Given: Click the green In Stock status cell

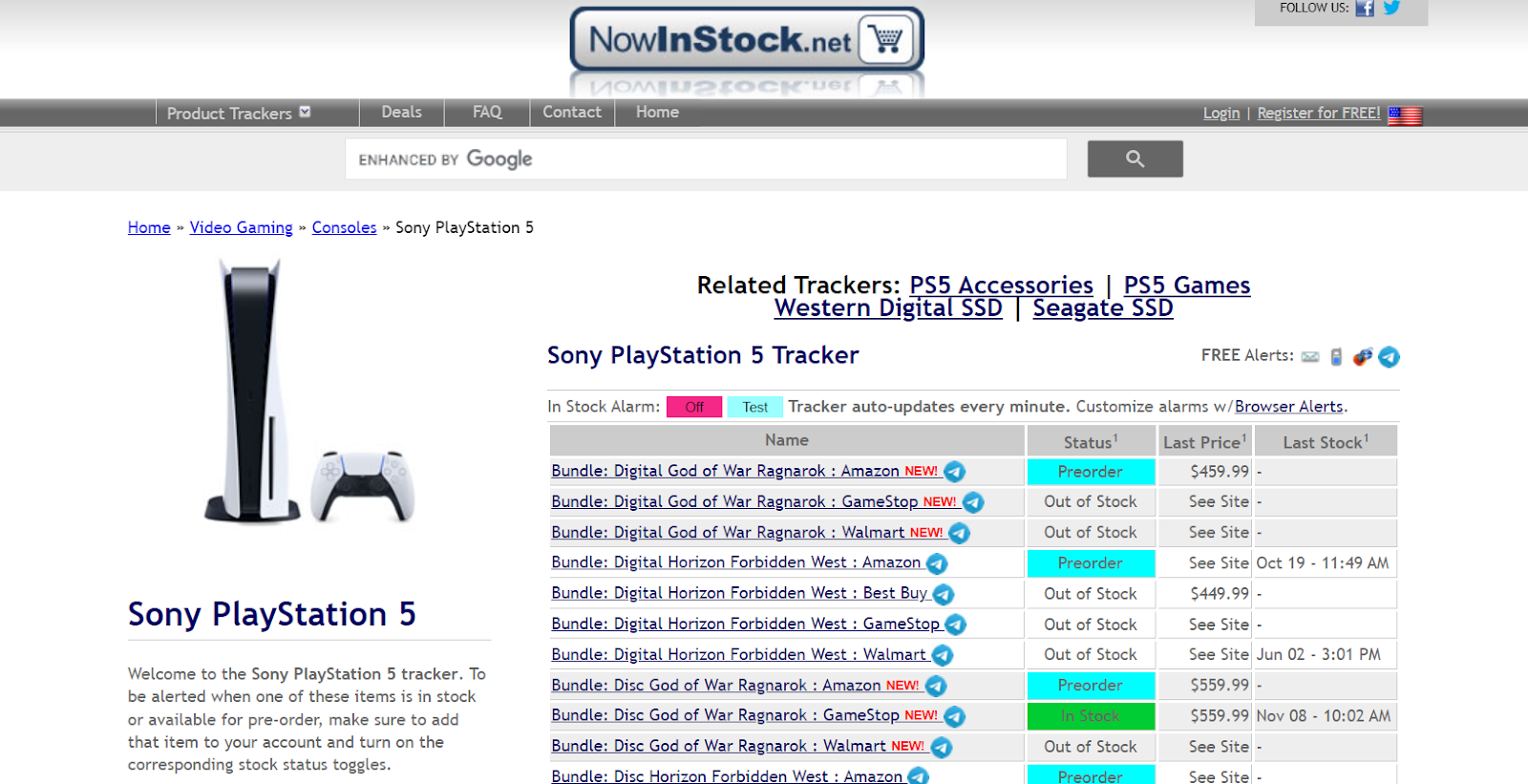Looking at the screenshot, I should [x=1091, y=716].
